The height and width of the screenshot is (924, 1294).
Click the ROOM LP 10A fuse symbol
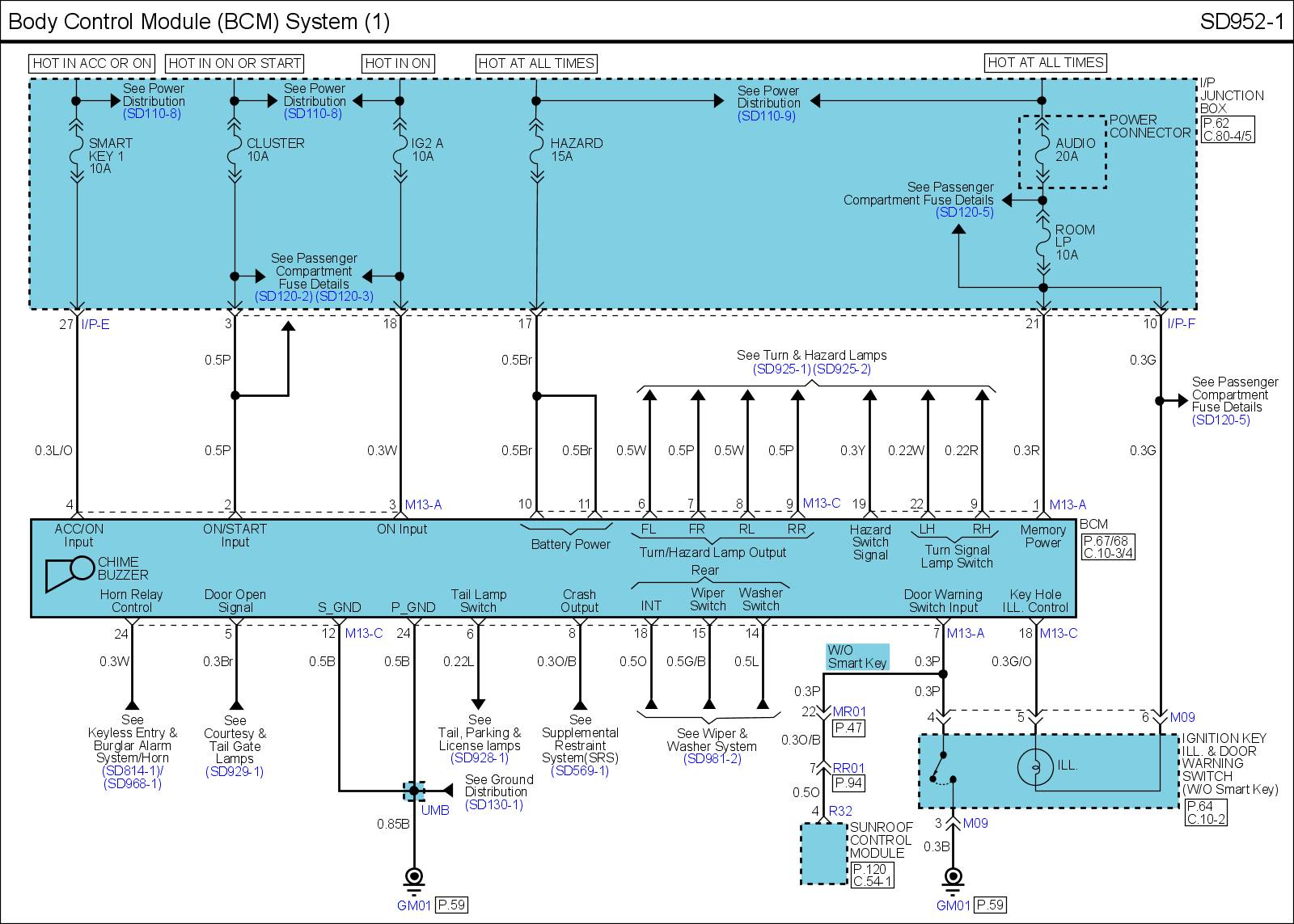pos(1042,243)
